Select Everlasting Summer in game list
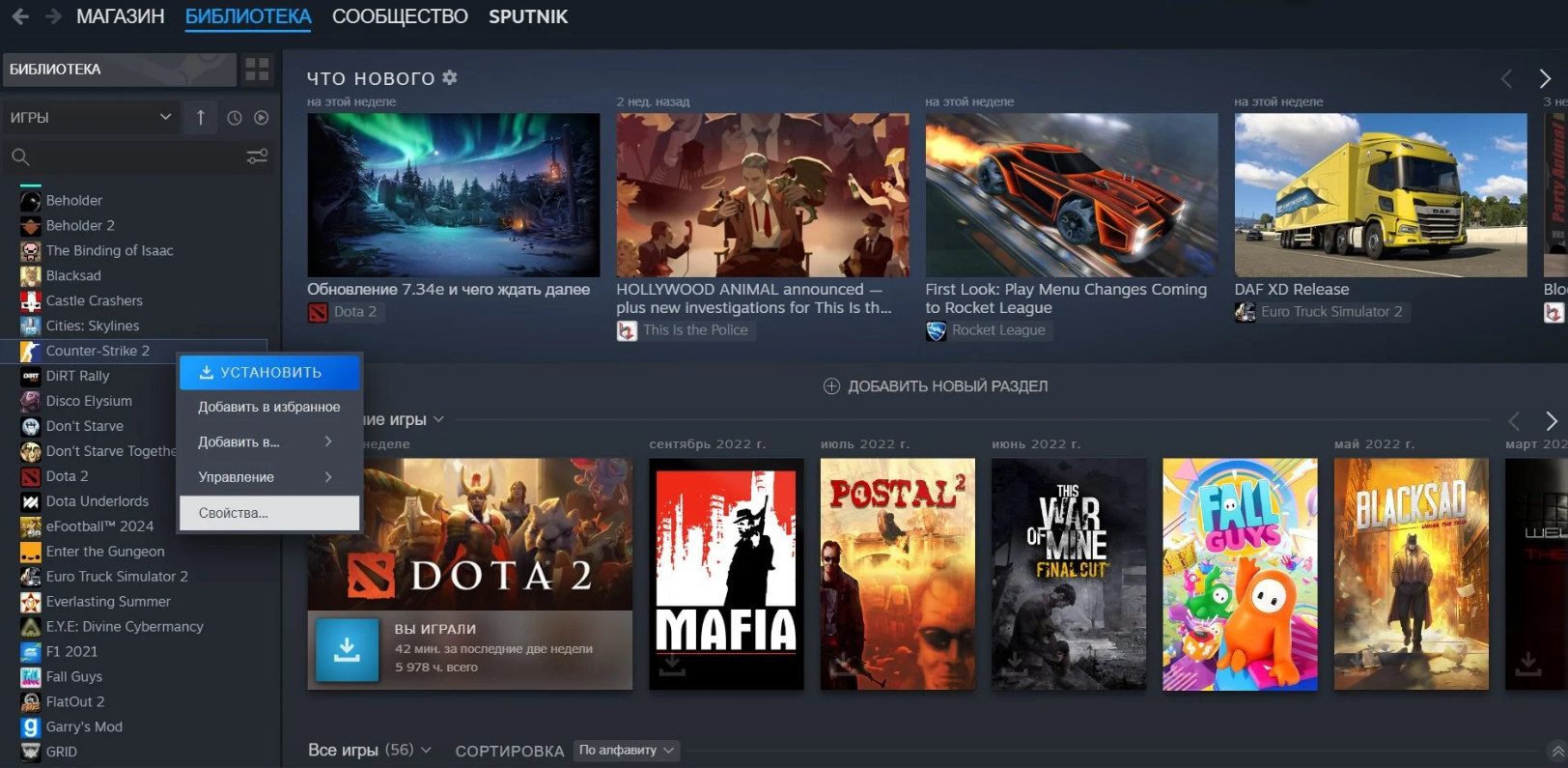 108,602
